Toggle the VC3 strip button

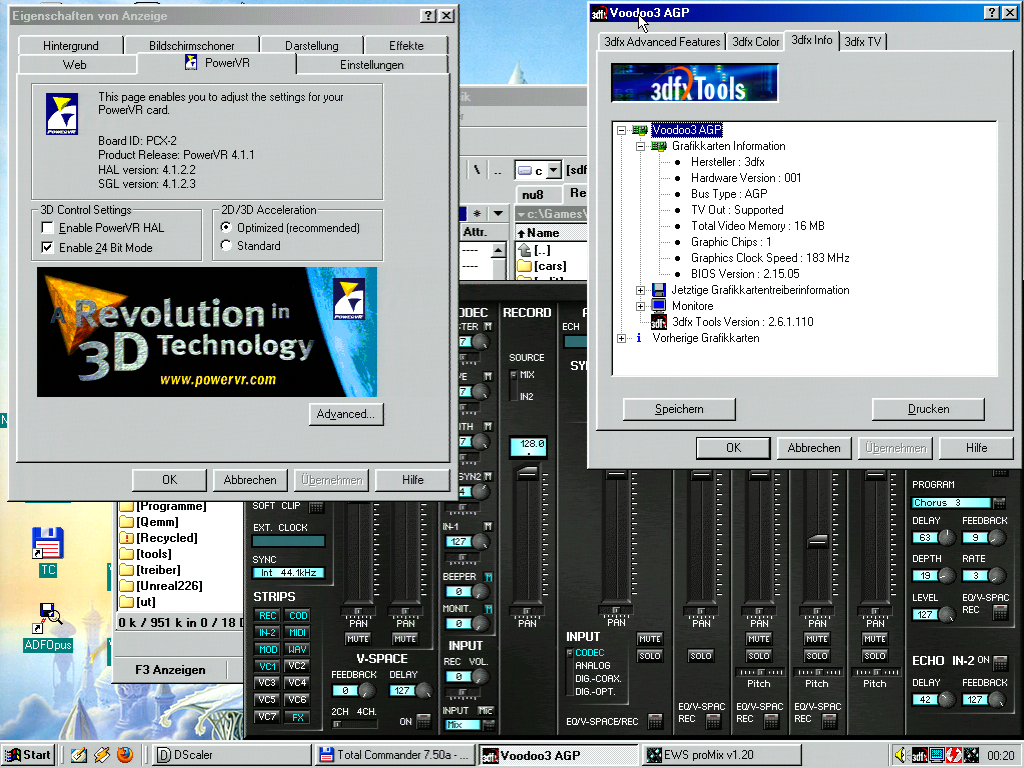(267, 682)
